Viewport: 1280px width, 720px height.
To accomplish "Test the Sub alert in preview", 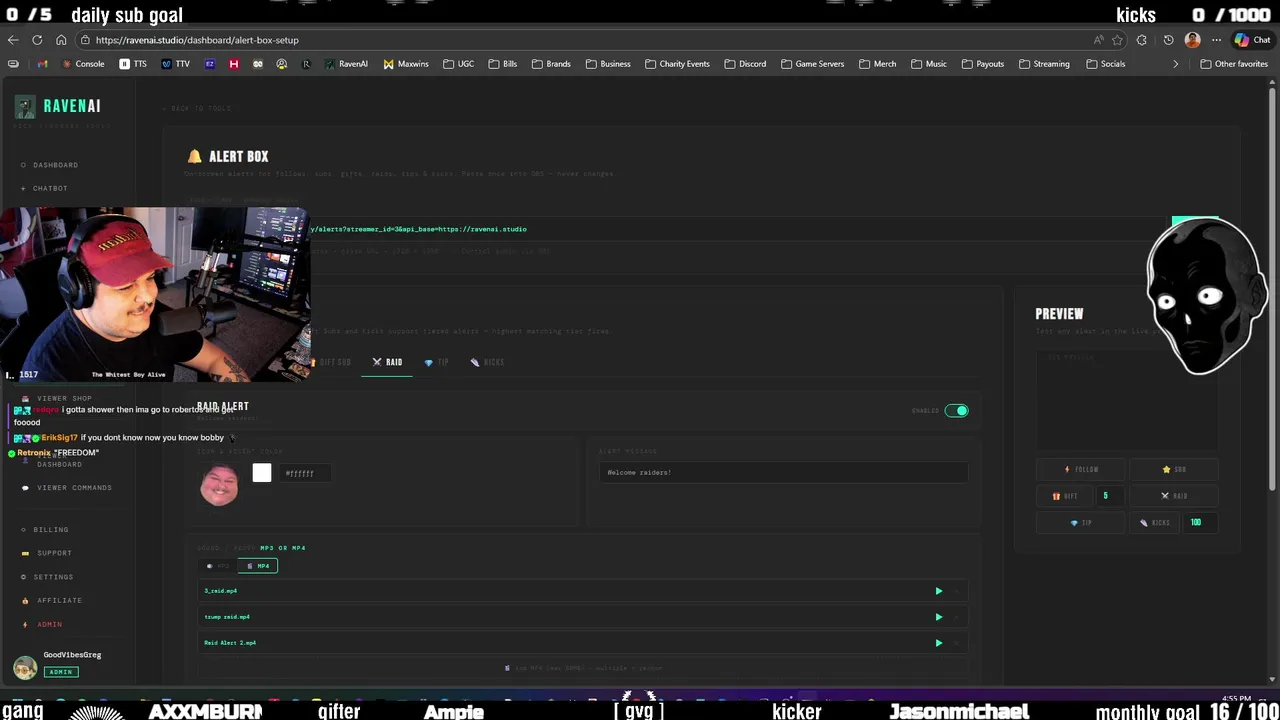I will pyautogui.click(x=1174, y=469).
